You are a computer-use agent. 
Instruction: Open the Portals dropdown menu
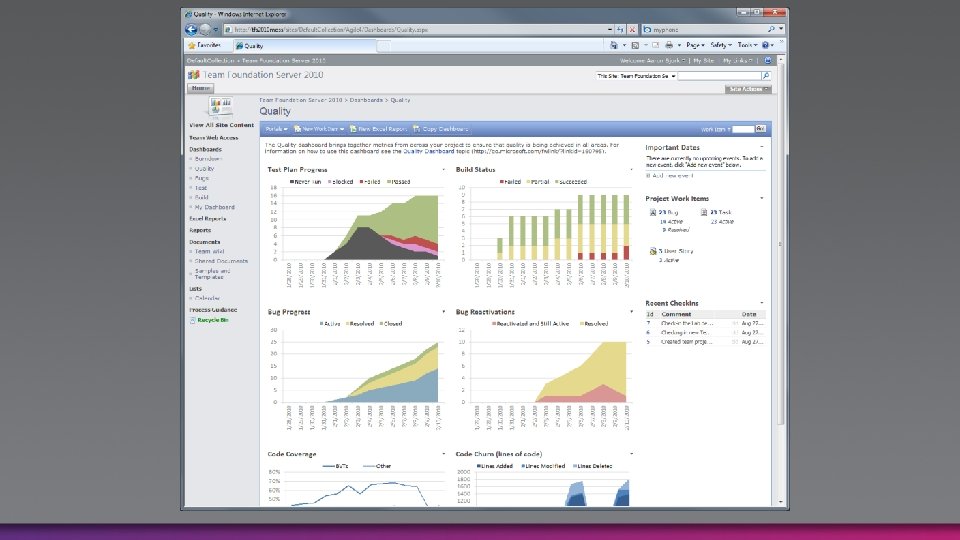click(x=276, y=129)
